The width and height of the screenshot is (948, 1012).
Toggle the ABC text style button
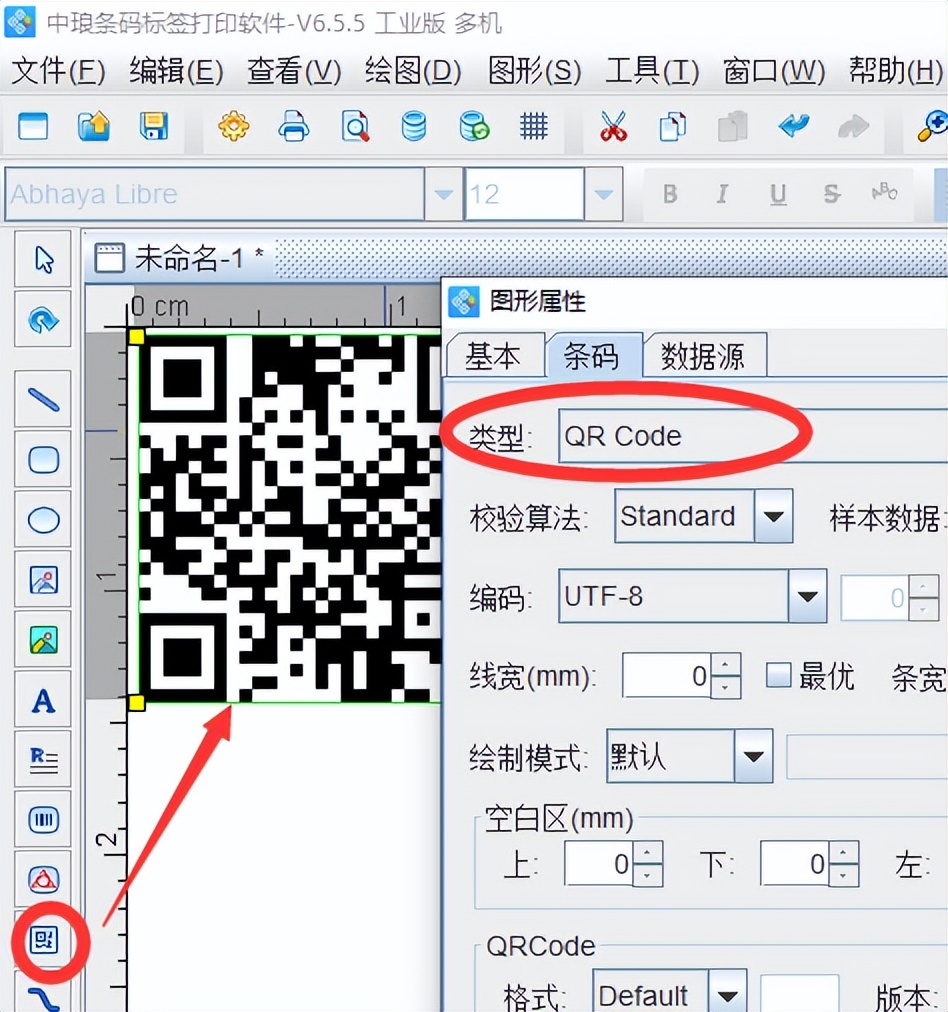pyautogui.click(x=885, y=192)
